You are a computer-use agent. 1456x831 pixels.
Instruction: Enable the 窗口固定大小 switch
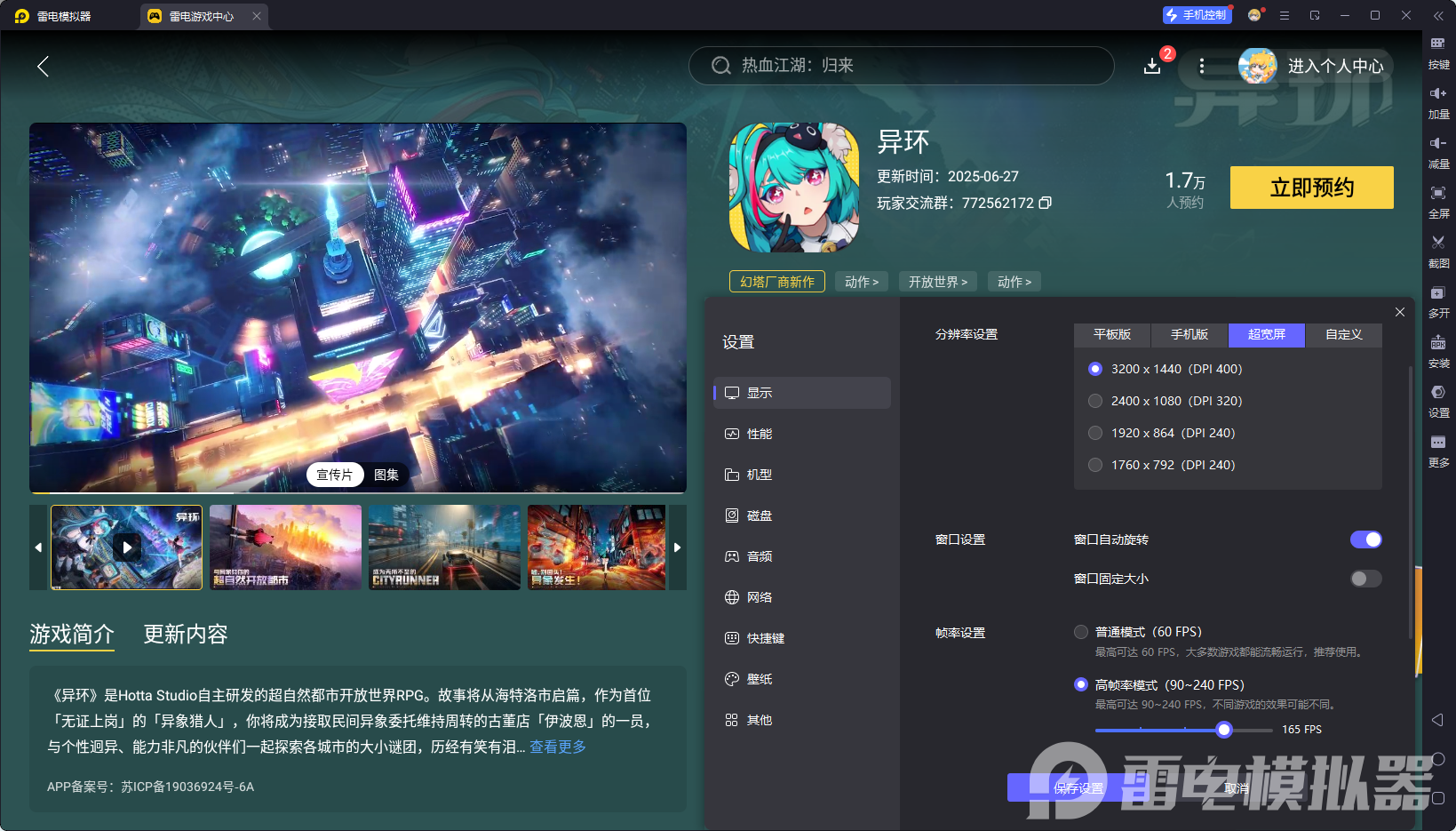tap(1366, 579)
